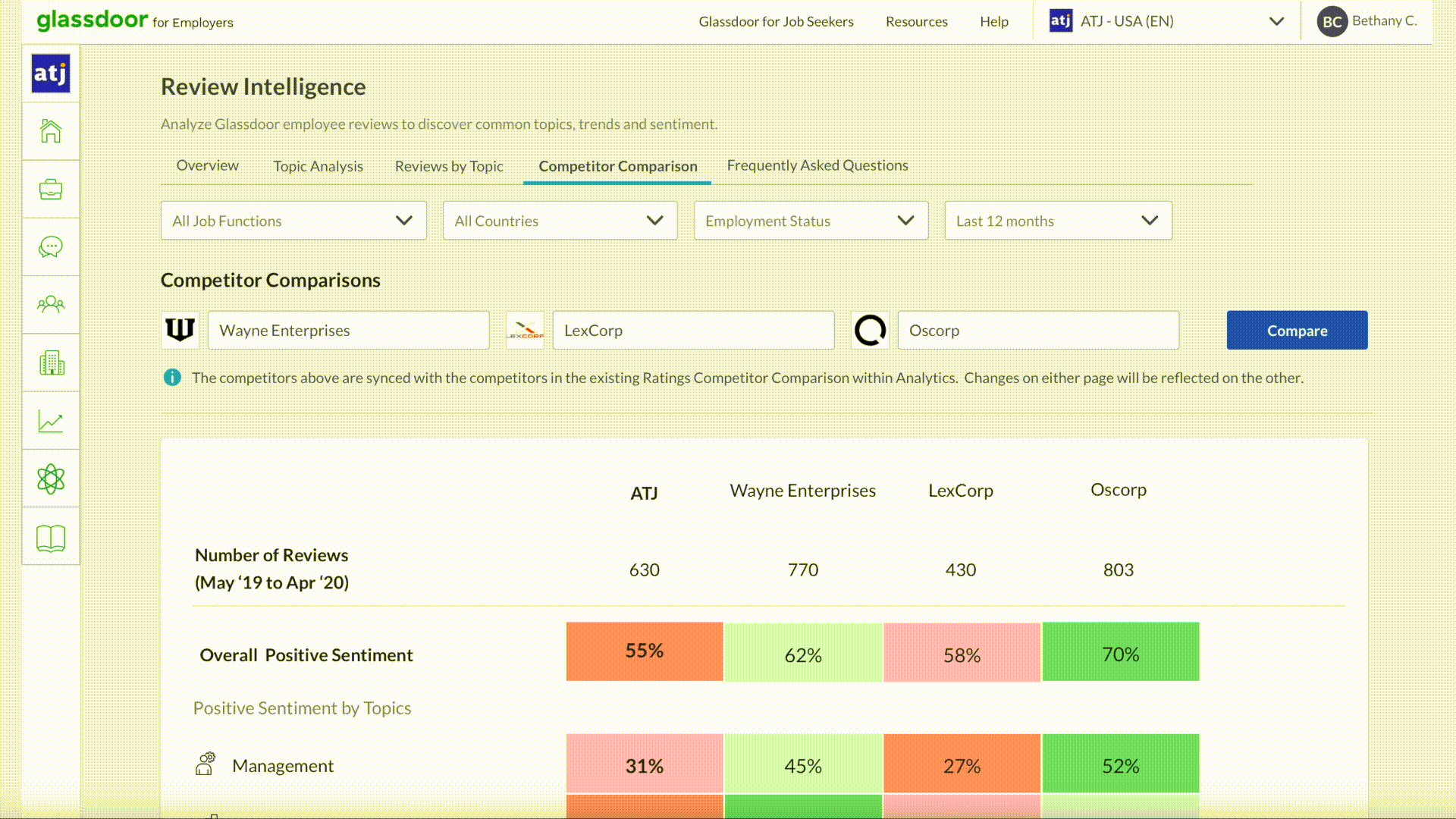
Task: Click the Oscorp column header
Action: point(1119,490)
